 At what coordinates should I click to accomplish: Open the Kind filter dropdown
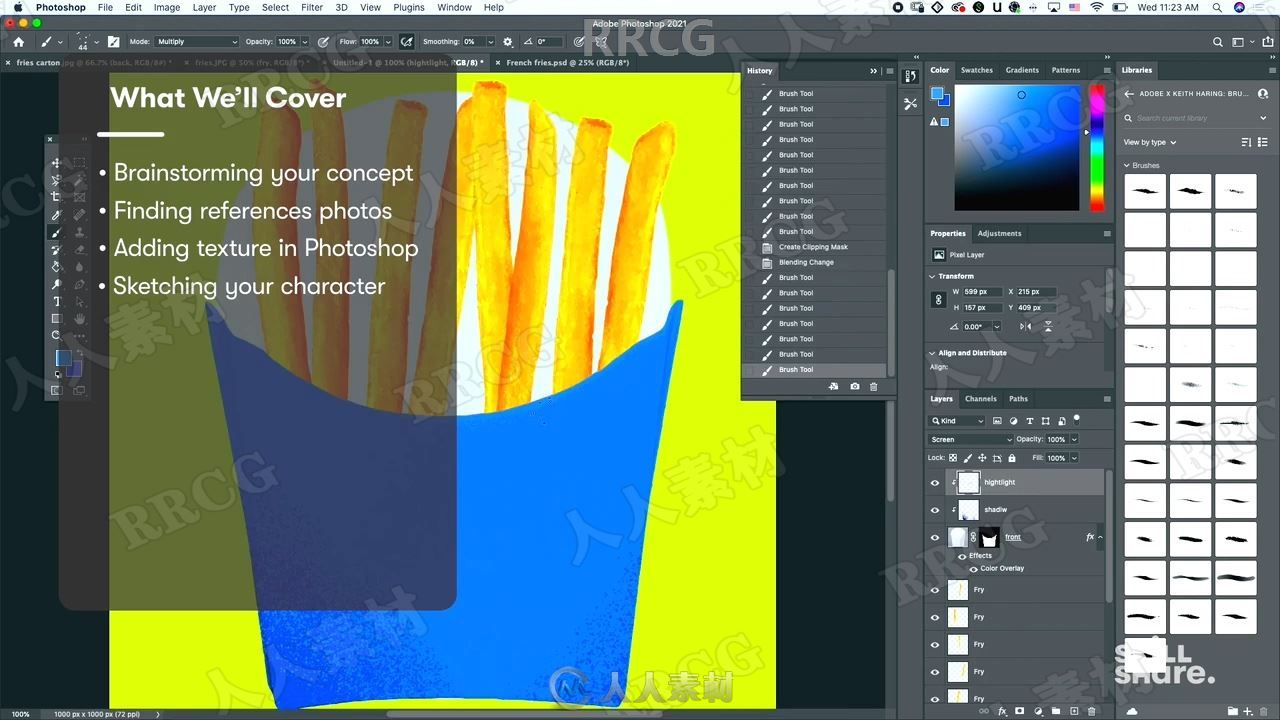coord(956,421)
